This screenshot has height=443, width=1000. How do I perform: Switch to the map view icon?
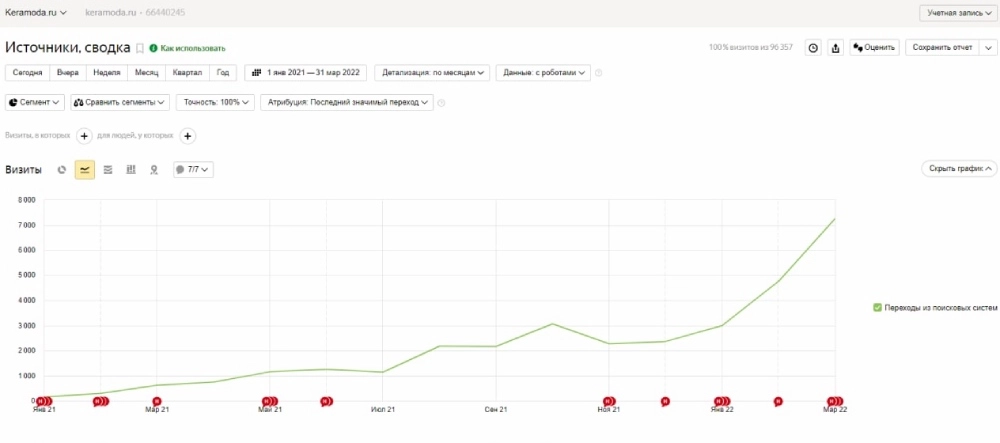tap(154, 170)
